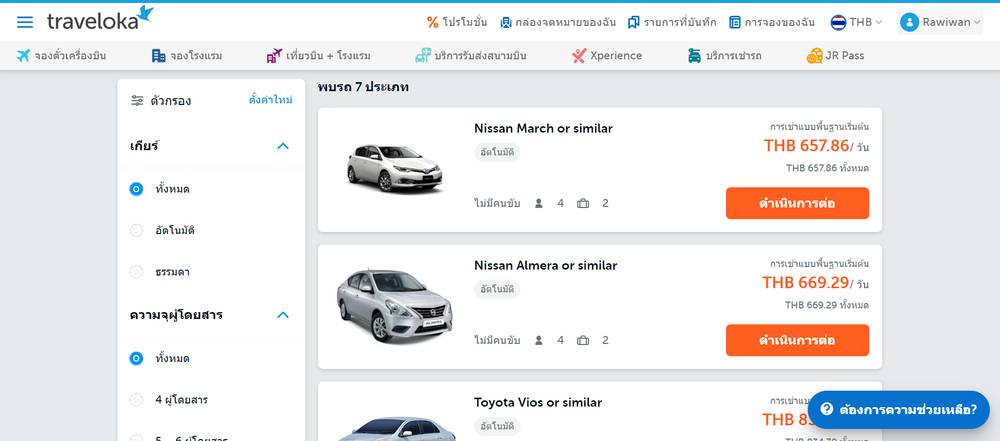
Task: Open รายการที่บันทึก link
Action: click(x=672, y=22)
